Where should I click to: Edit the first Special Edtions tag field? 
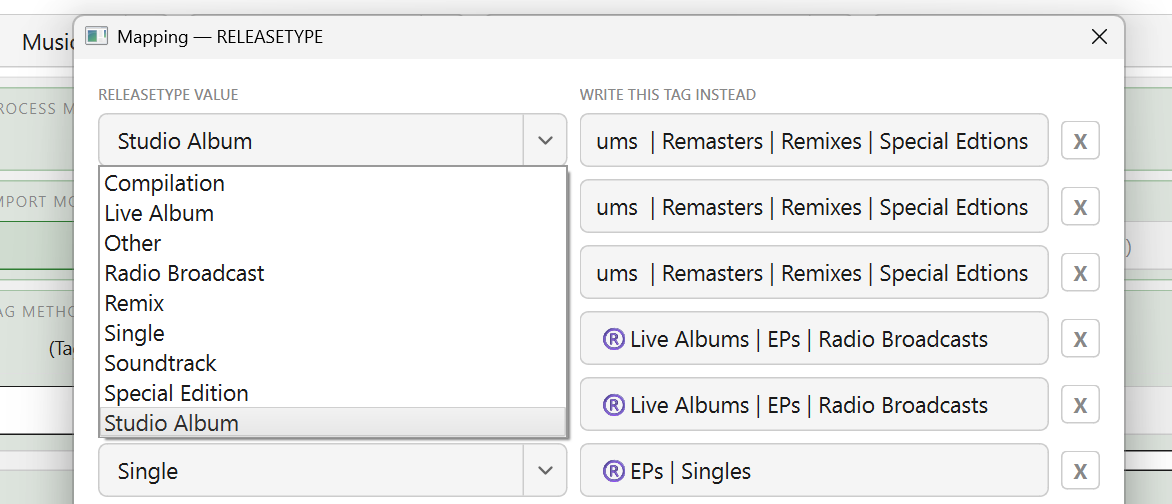tap(812, 141)
